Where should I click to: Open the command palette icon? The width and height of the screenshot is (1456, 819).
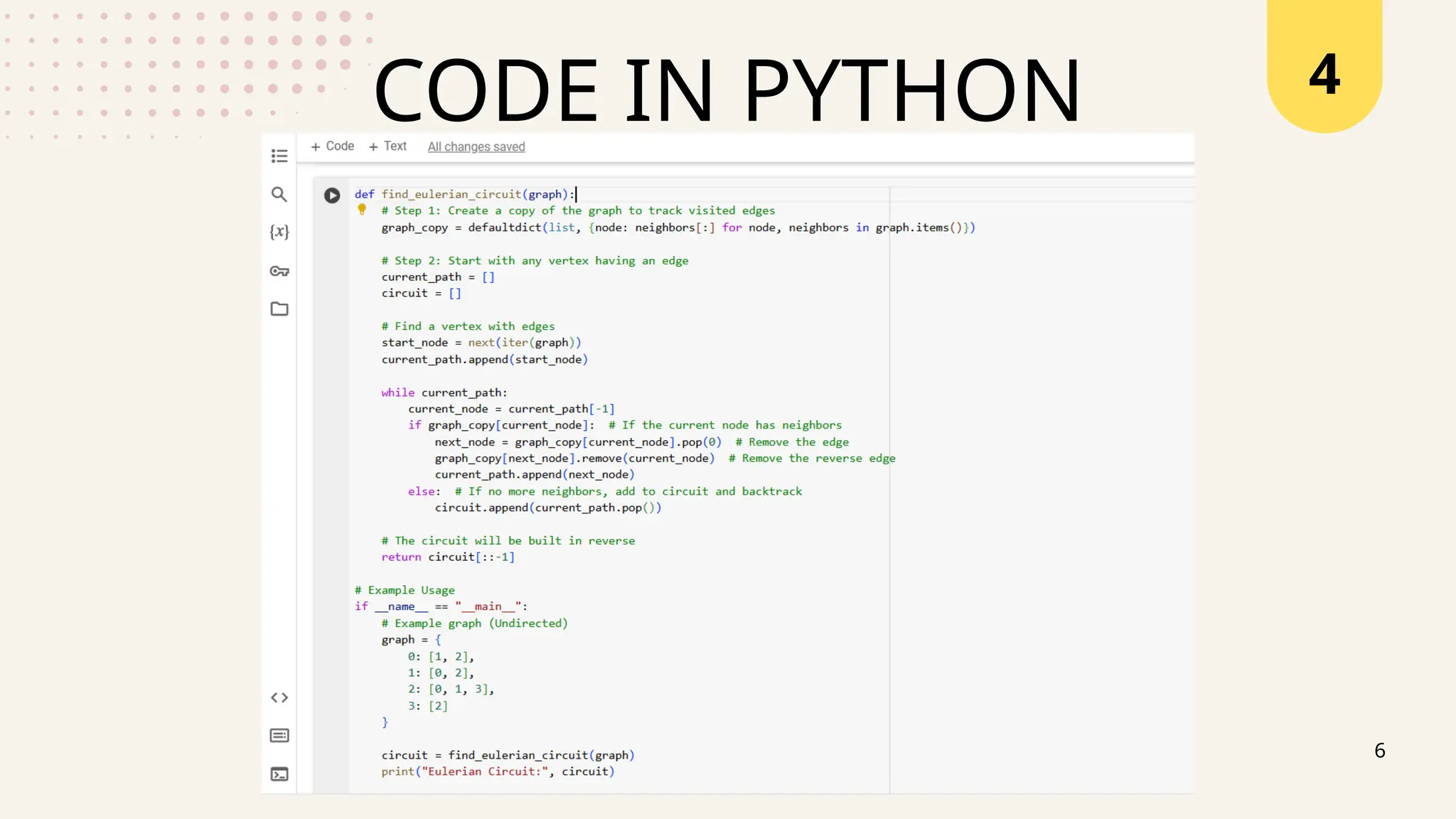(x=279, y=735)
